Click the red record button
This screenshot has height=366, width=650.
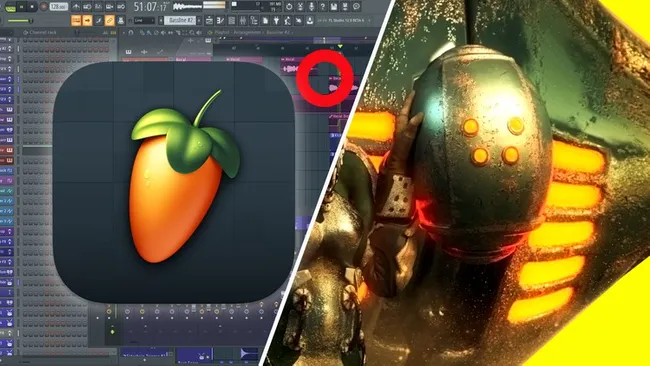click(x=43, y=7)
